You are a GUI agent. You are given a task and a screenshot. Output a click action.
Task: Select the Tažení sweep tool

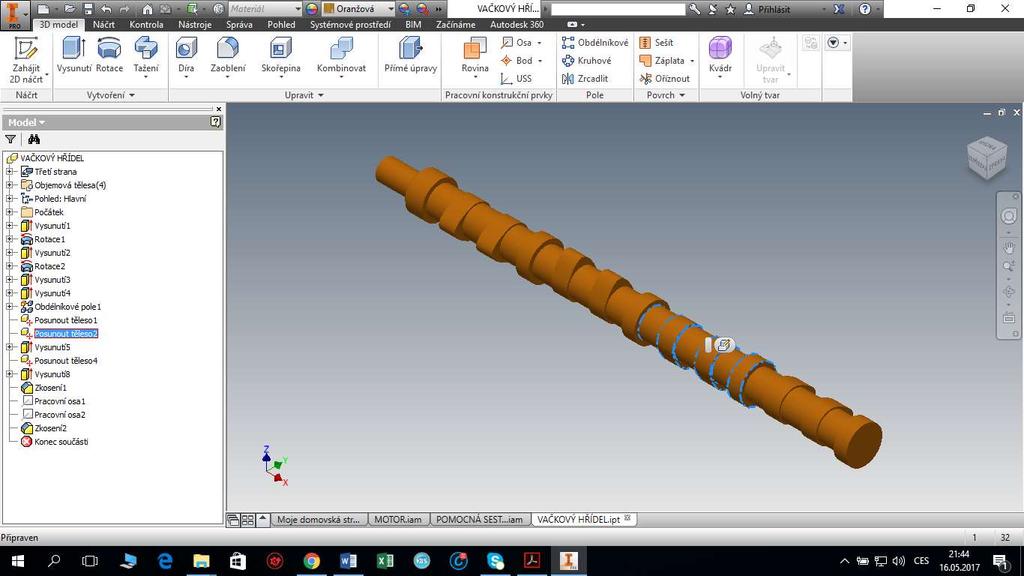(146, 57)
